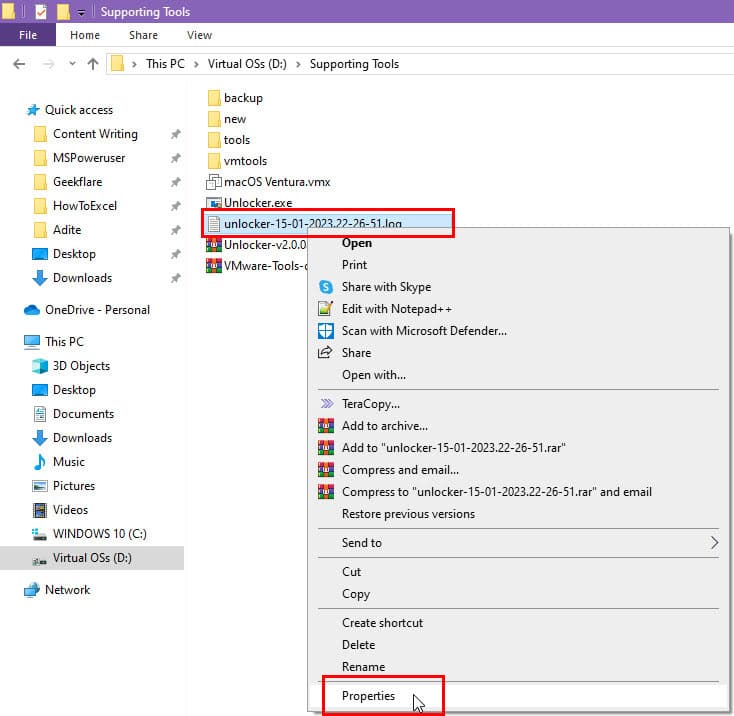The height and width of the screenshot is (716, 734).
Task: Open the recent locations dropdown arrow
Action: (72, 64)
